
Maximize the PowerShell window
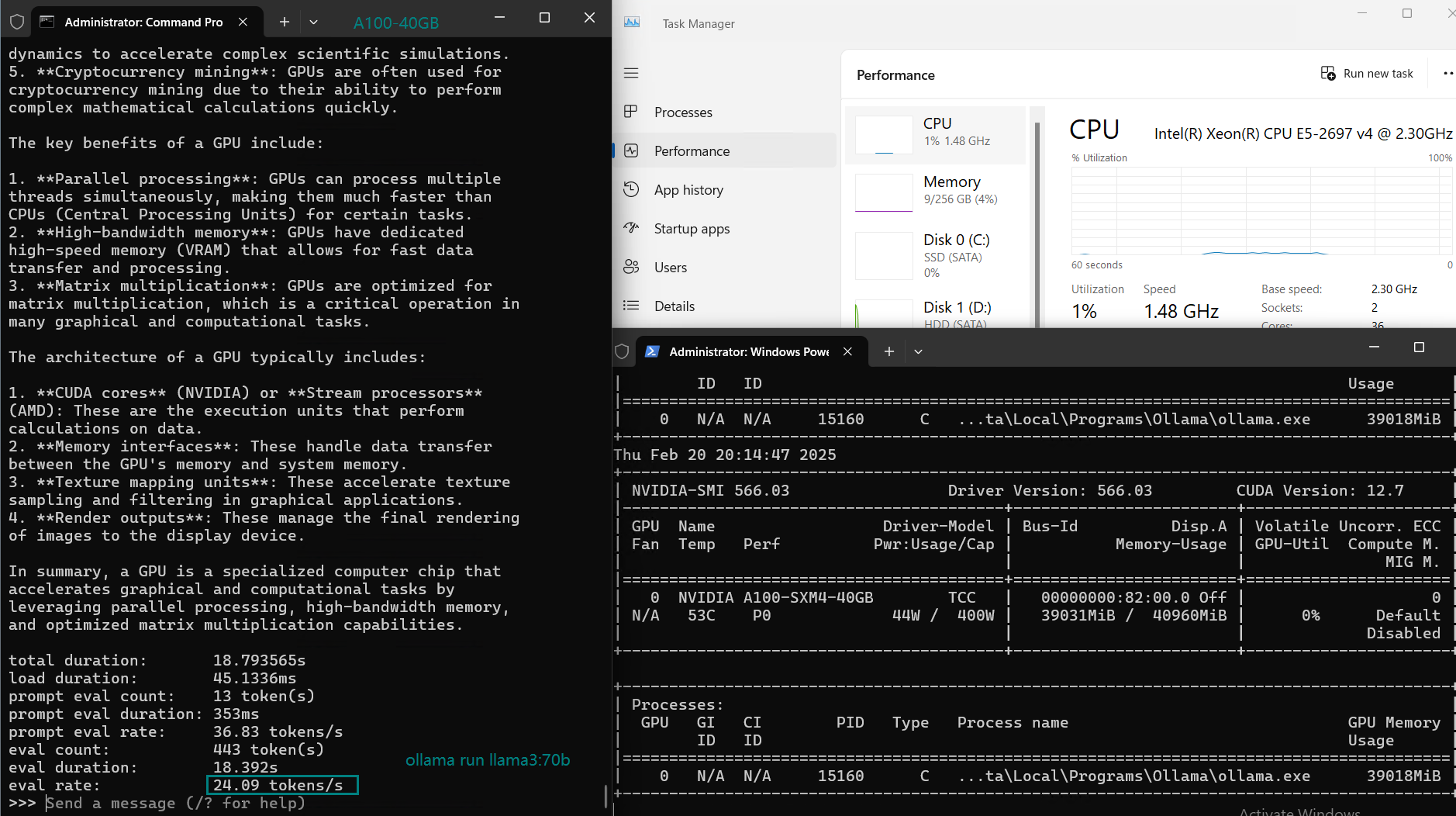tap(1419, 347)
